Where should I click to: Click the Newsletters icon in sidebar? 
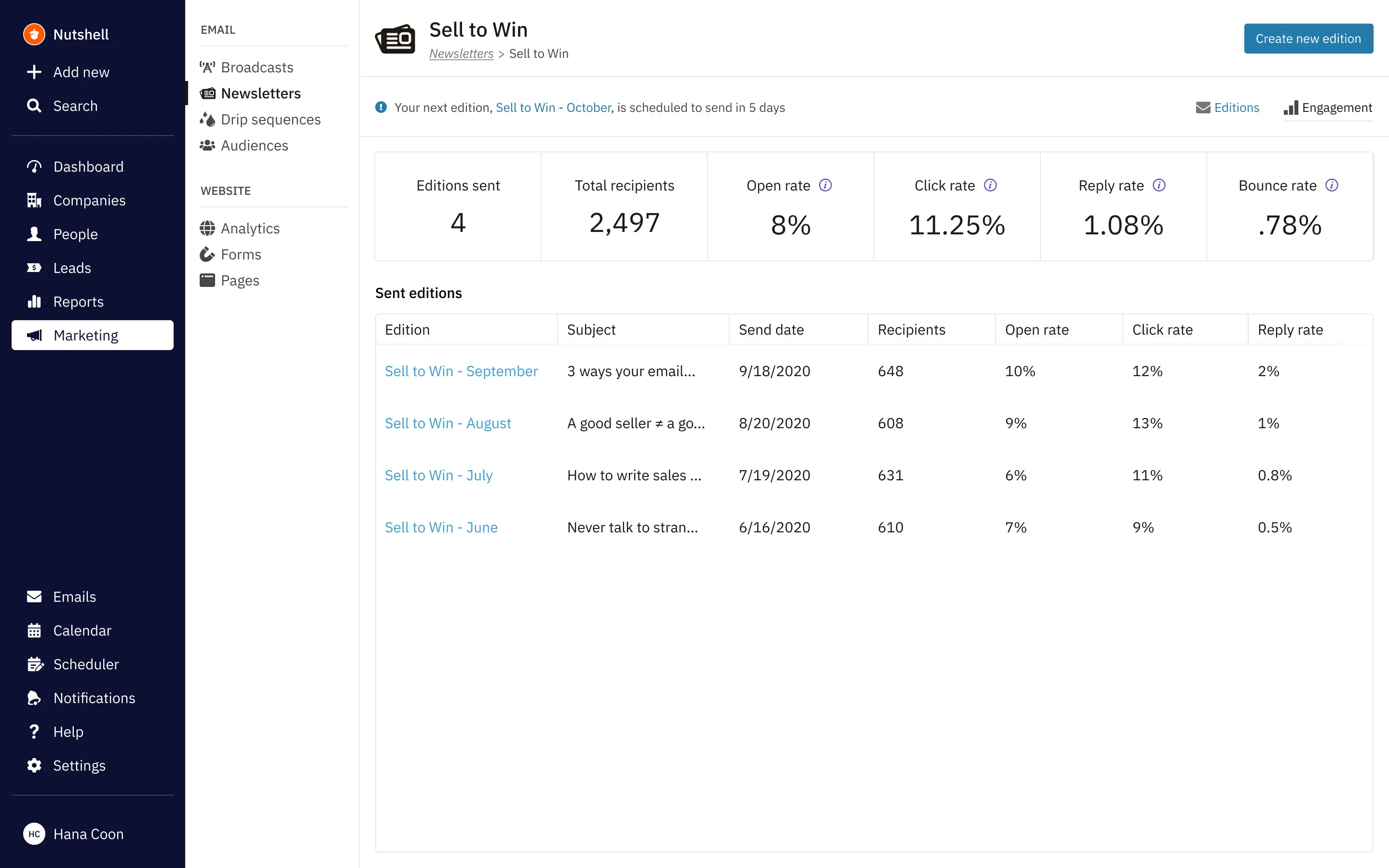pos(207,93)
